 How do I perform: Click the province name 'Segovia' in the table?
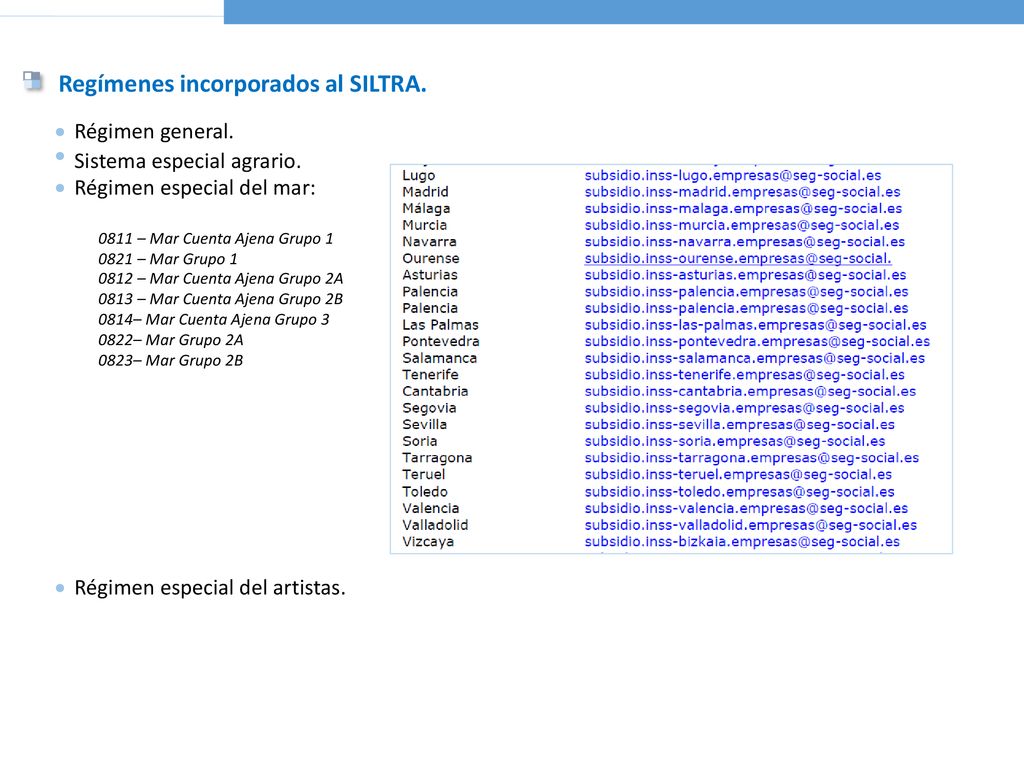[x=429, y=408]
